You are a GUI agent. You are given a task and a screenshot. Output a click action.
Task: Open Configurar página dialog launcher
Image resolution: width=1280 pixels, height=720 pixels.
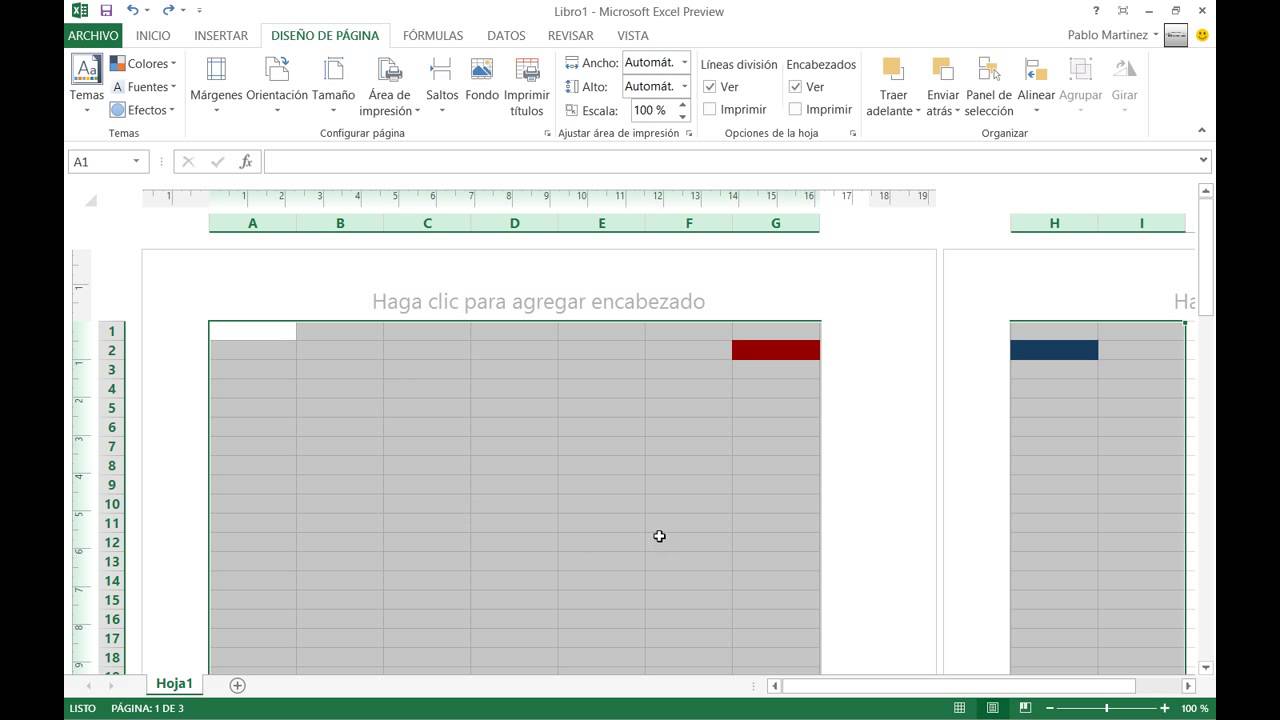tap(547, 133)
